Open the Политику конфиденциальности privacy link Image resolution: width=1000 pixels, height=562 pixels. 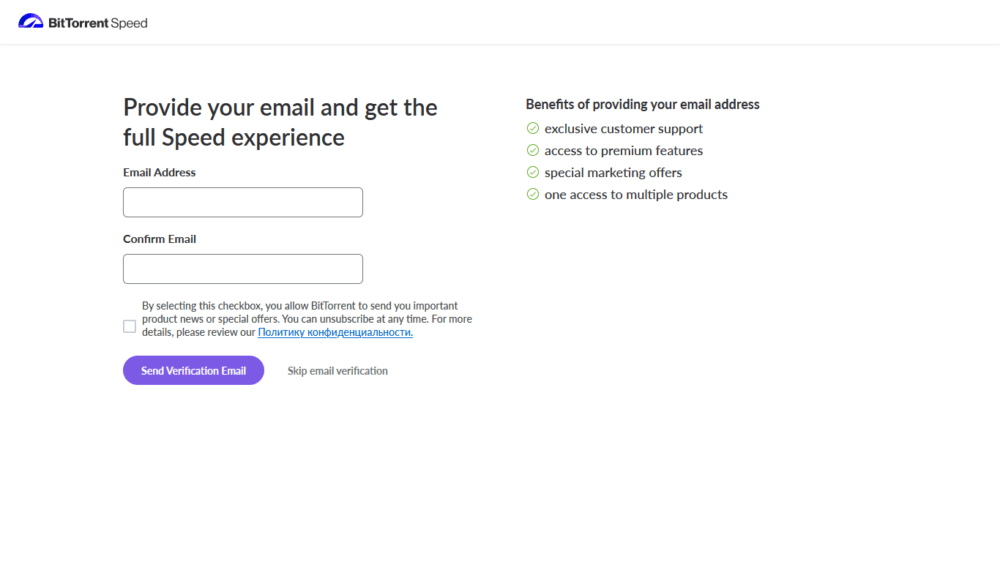[335, 332]
